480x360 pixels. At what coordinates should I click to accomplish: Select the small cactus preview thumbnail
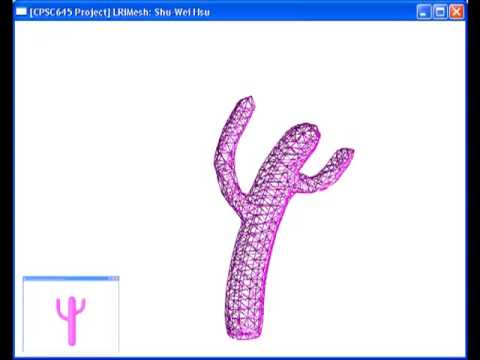(71, 314)
